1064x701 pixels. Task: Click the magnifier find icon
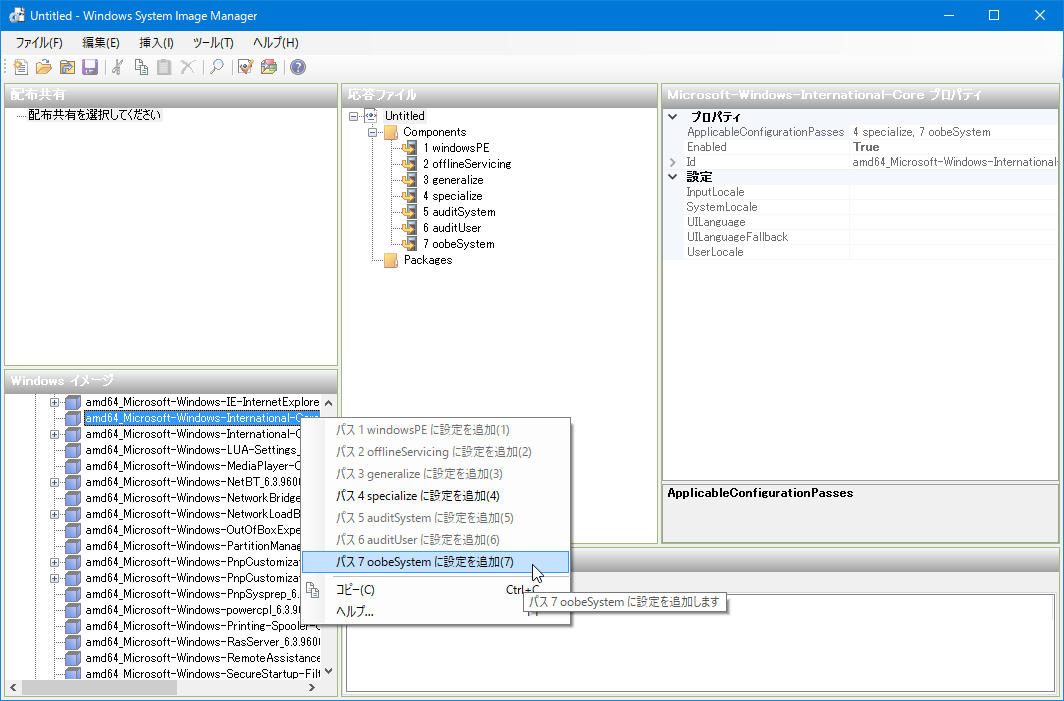coord(217,67)
